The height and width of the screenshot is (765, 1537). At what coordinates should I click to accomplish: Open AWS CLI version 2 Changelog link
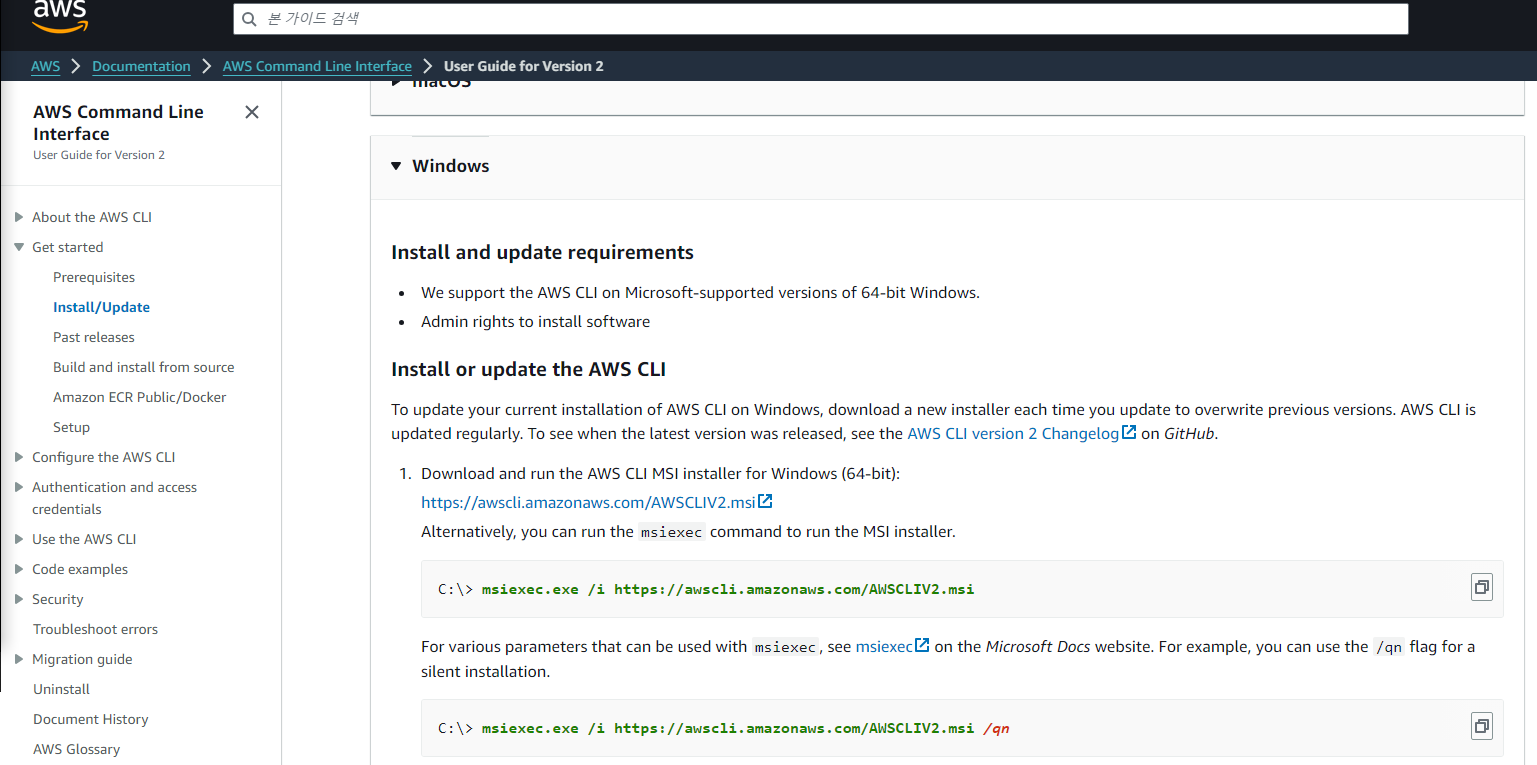(x=1013, y=433)
